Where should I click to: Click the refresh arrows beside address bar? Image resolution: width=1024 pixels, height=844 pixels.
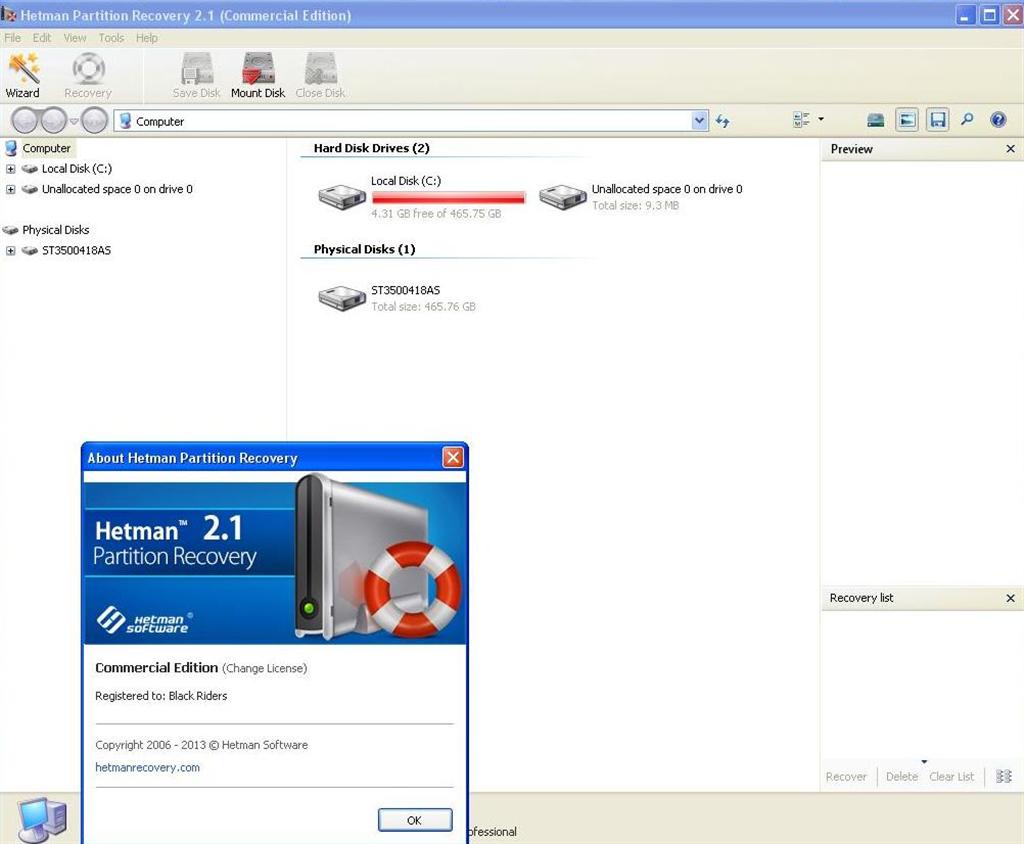[x=722, y=121]
